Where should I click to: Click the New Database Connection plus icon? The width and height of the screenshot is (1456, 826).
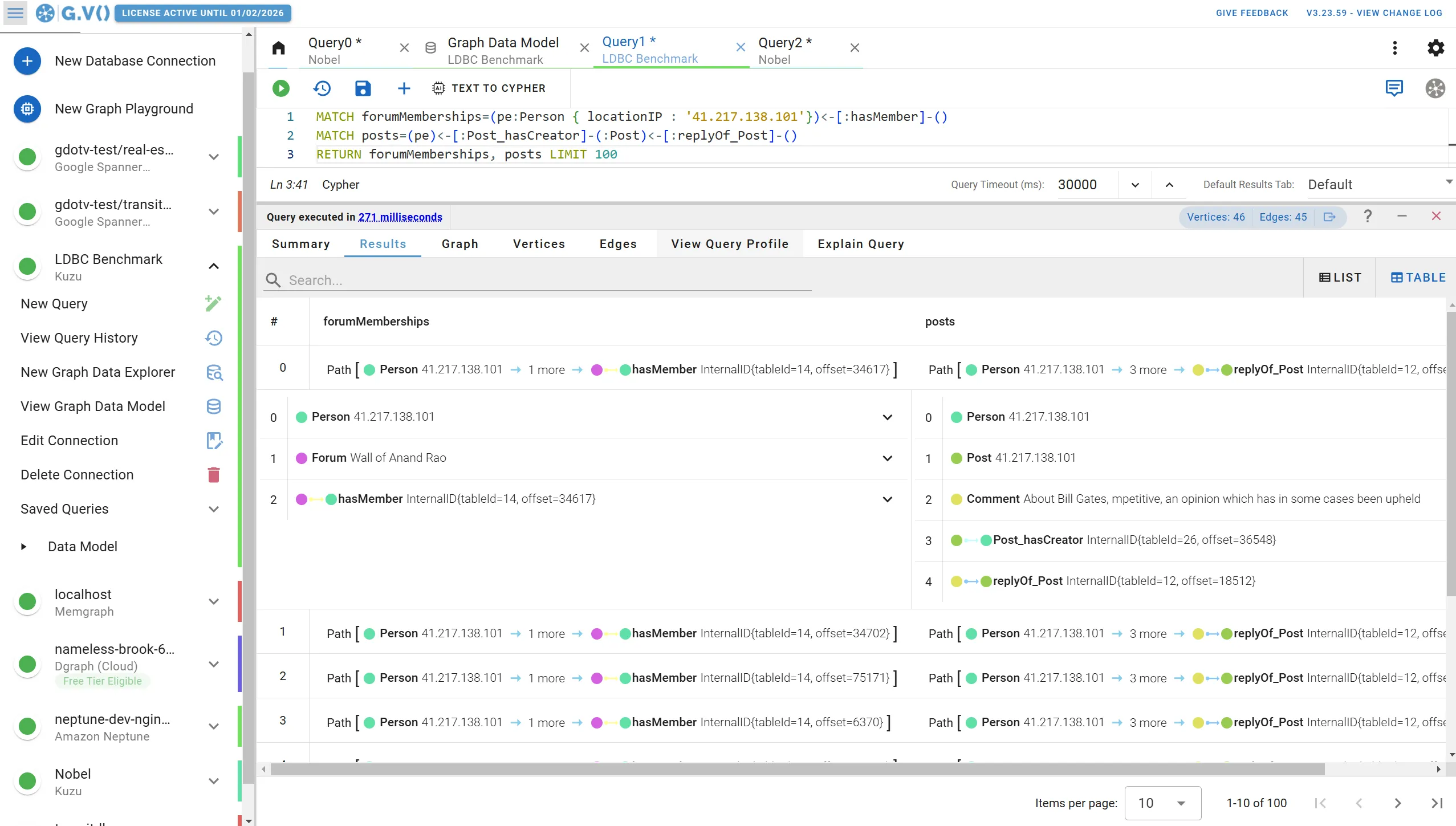(x=27, y=61)
